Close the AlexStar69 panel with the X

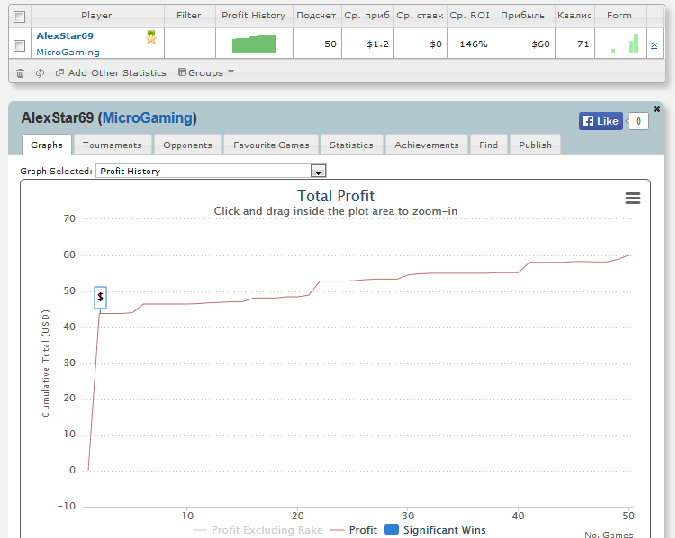point(656,109)
